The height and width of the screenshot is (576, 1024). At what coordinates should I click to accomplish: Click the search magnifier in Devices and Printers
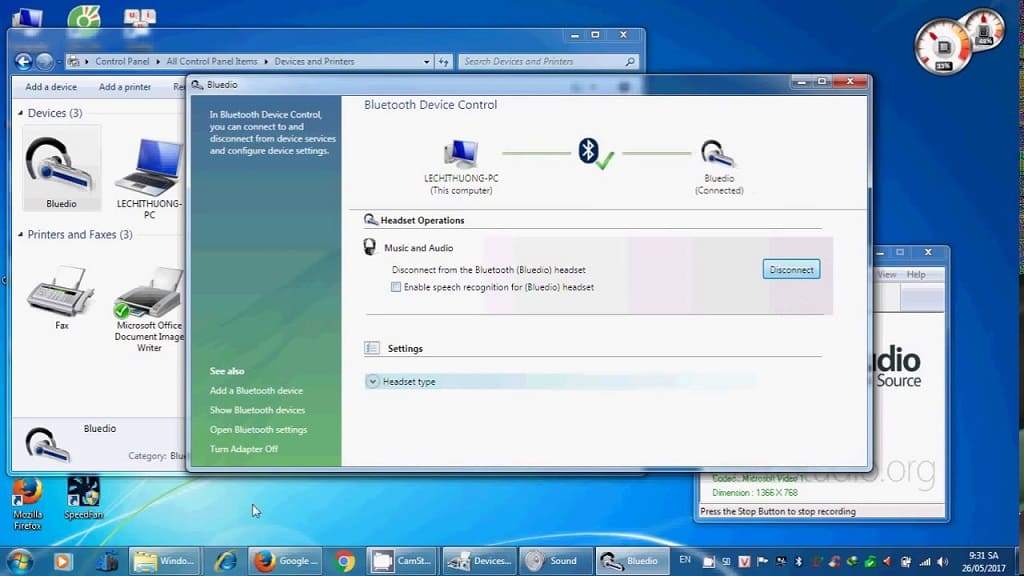pyautogui.click(x=630, y=61)
